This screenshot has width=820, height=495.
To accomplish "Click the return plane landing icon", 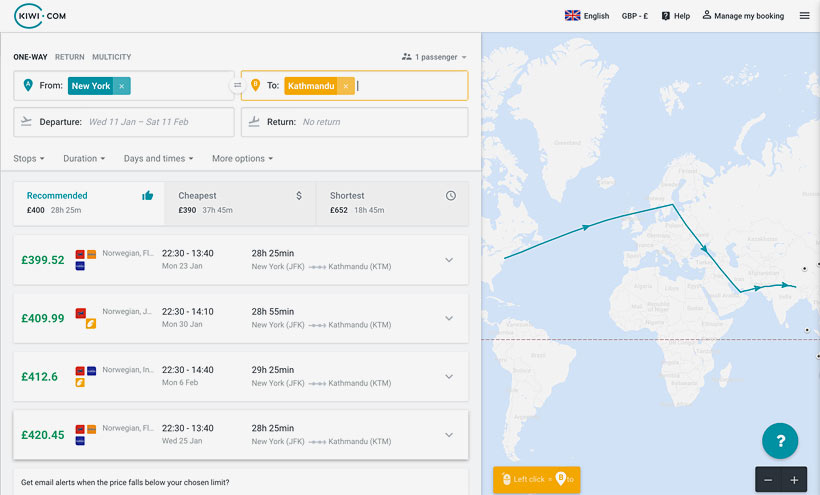I will [x=254, y=121].
